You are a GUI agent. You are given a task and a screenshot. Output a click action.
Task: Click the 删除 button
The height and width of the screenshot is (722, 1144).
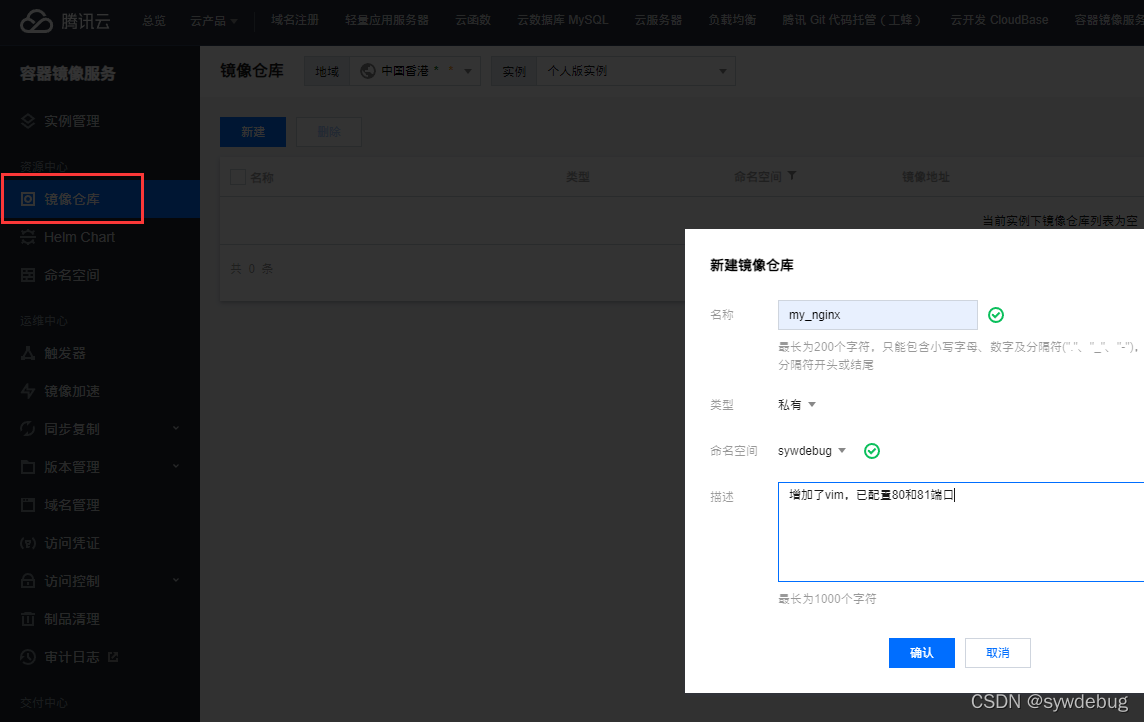(328, 132)
